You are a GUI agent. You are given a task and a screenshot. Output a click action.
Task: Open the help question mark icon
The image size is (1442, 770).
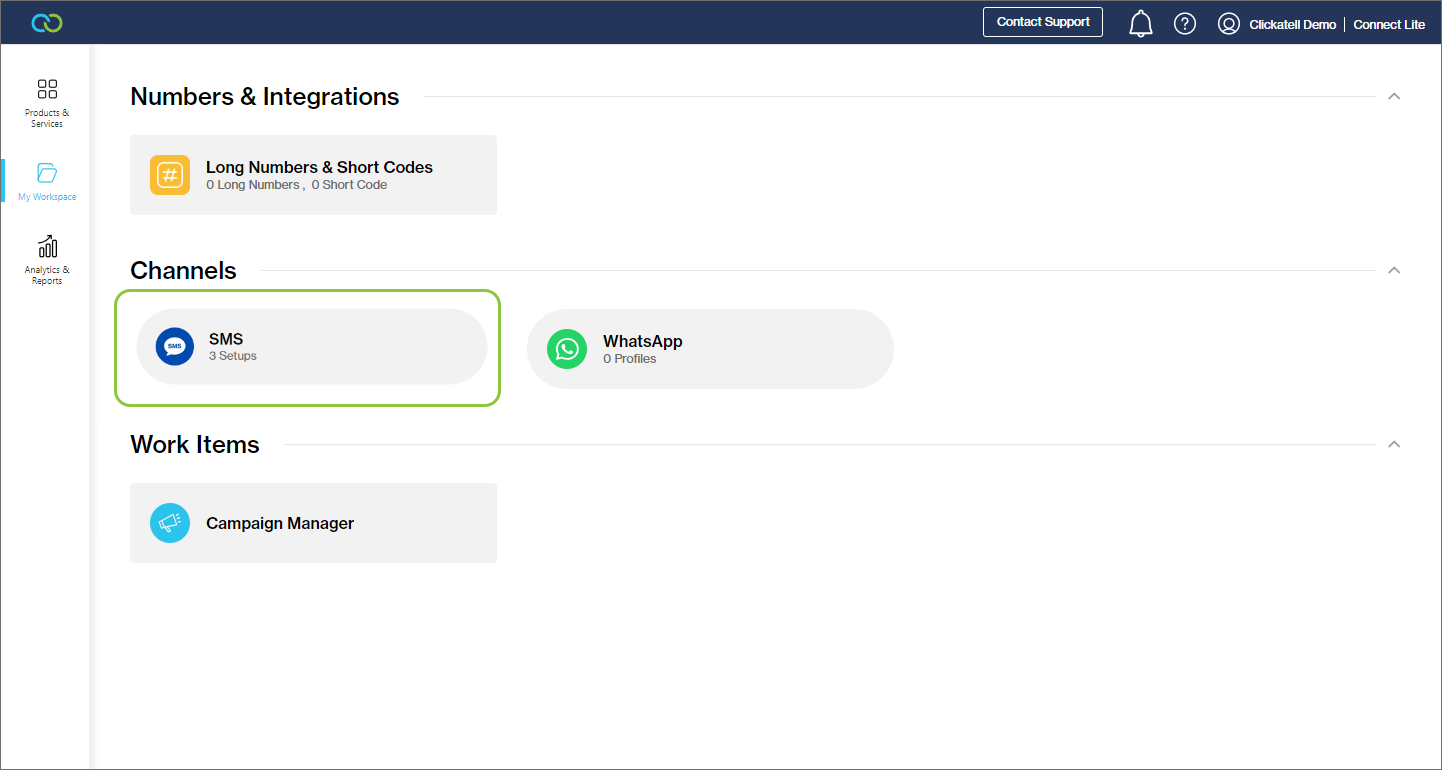point(1185,23)
